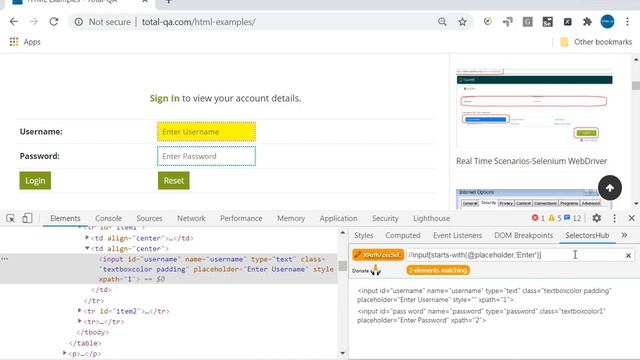
Task: Click the Enter Username field
Action: (x=207, y=131)
